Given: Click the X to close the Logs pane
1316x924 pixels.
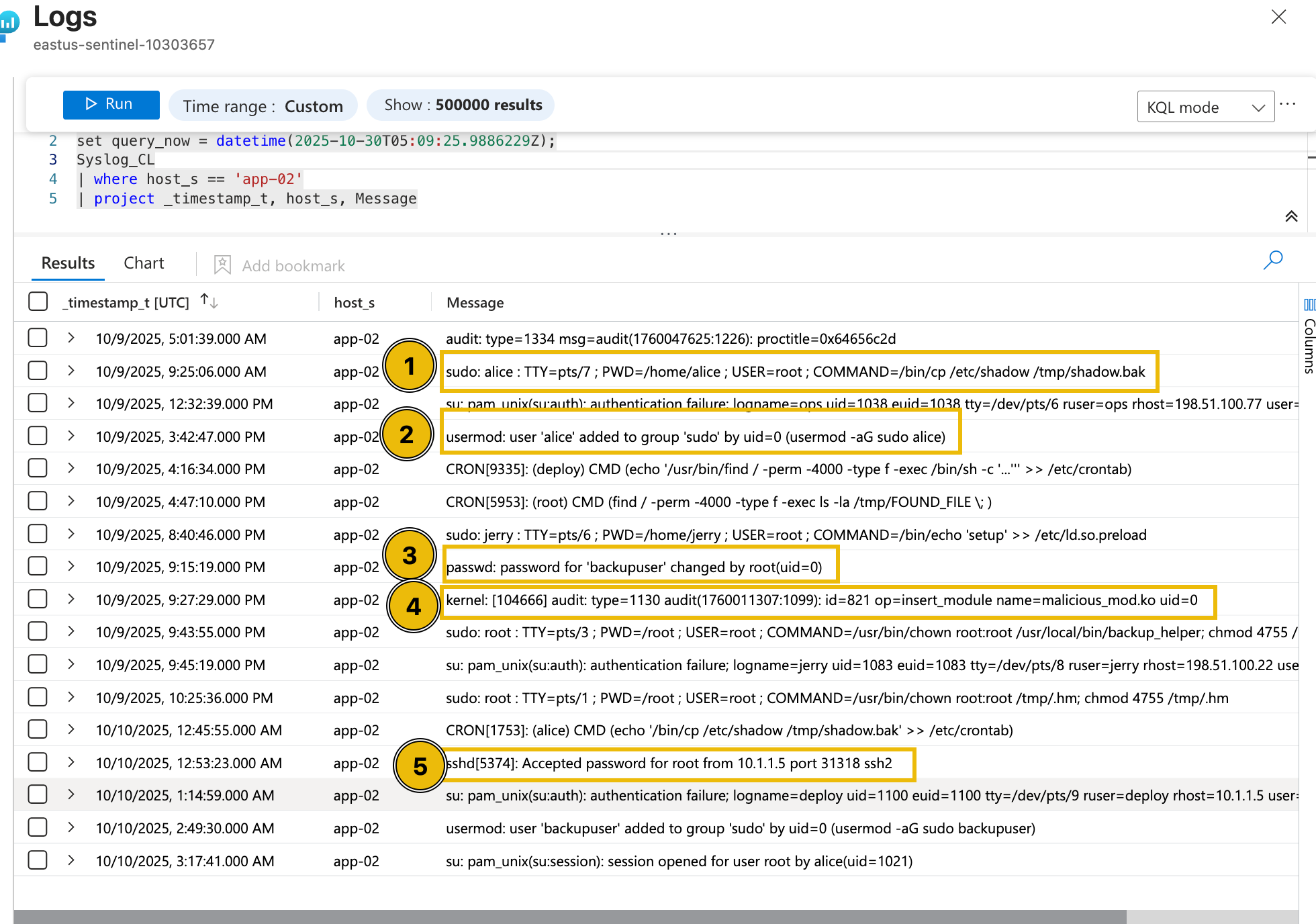Looking at the screenshot, I should [1278, 17].
